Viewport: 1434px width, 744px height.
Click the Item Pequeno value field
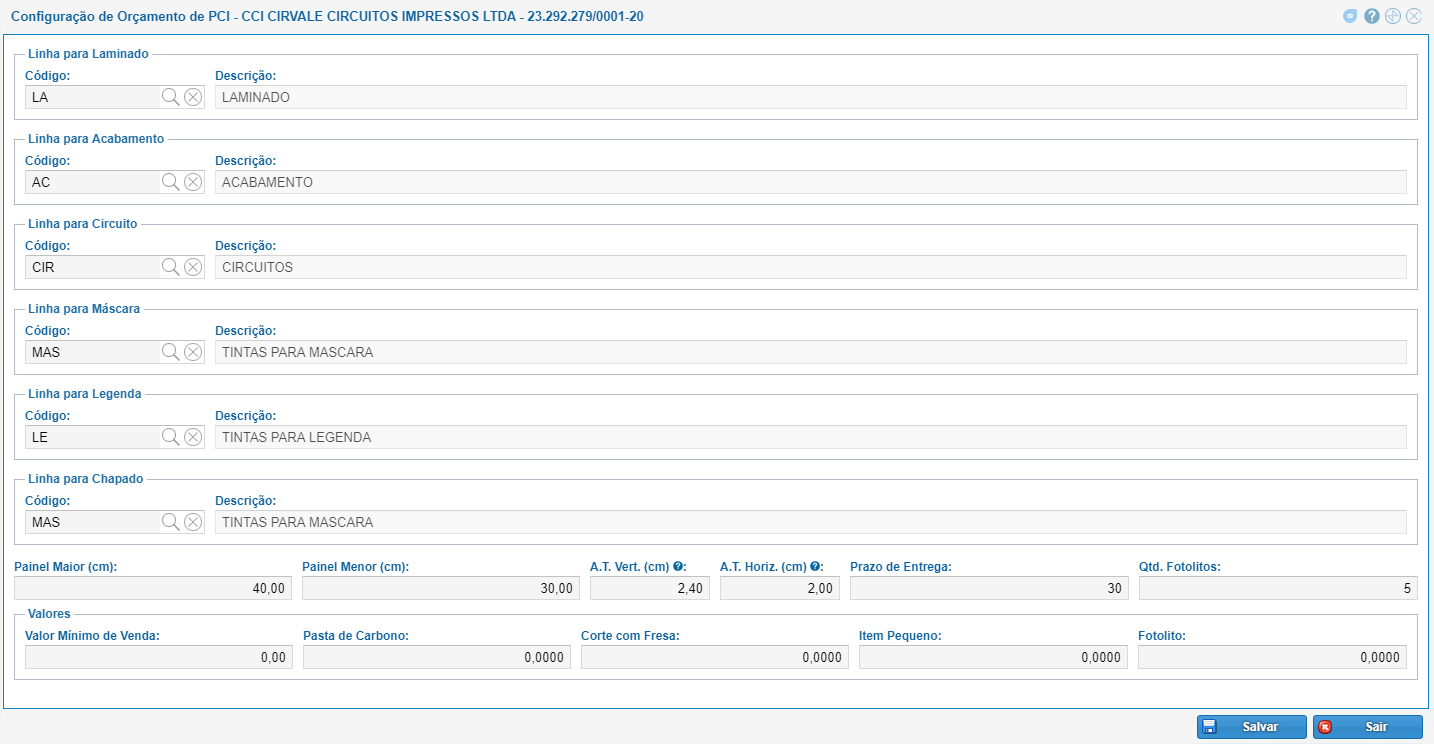click(x=993, y=657)
